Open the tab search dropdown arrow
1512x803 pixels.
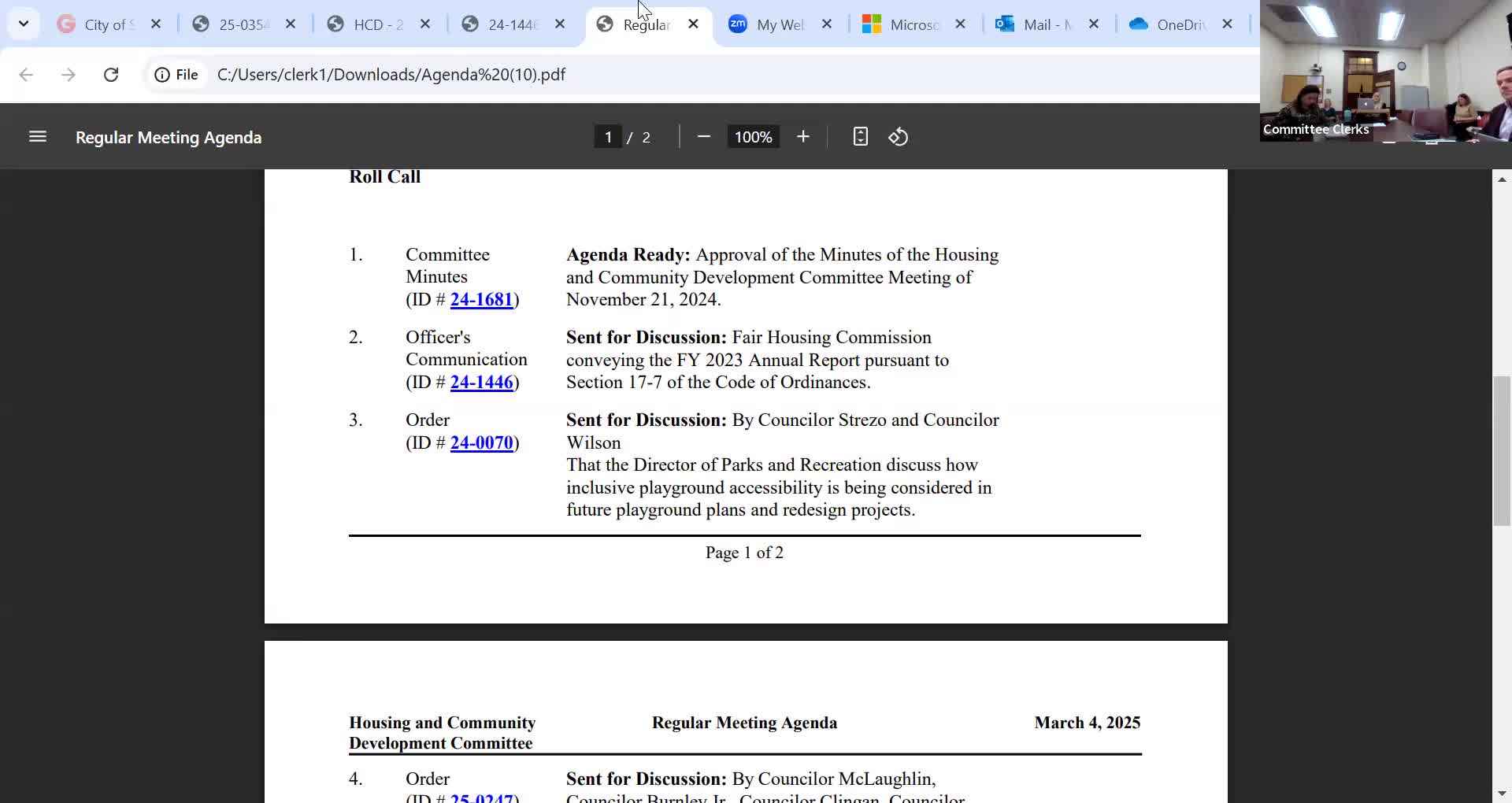click(24, 24)
